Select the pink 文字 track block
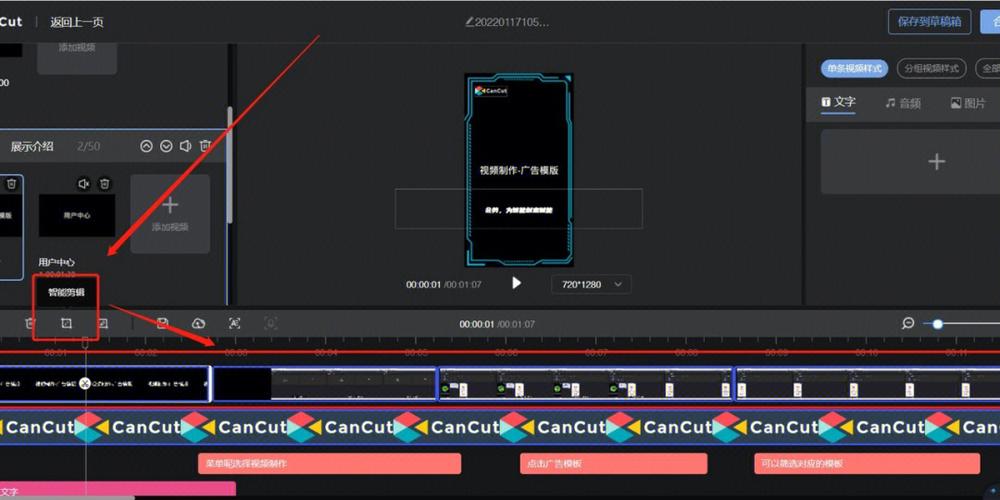1000x500 pixels. click(x=118, y=490)
